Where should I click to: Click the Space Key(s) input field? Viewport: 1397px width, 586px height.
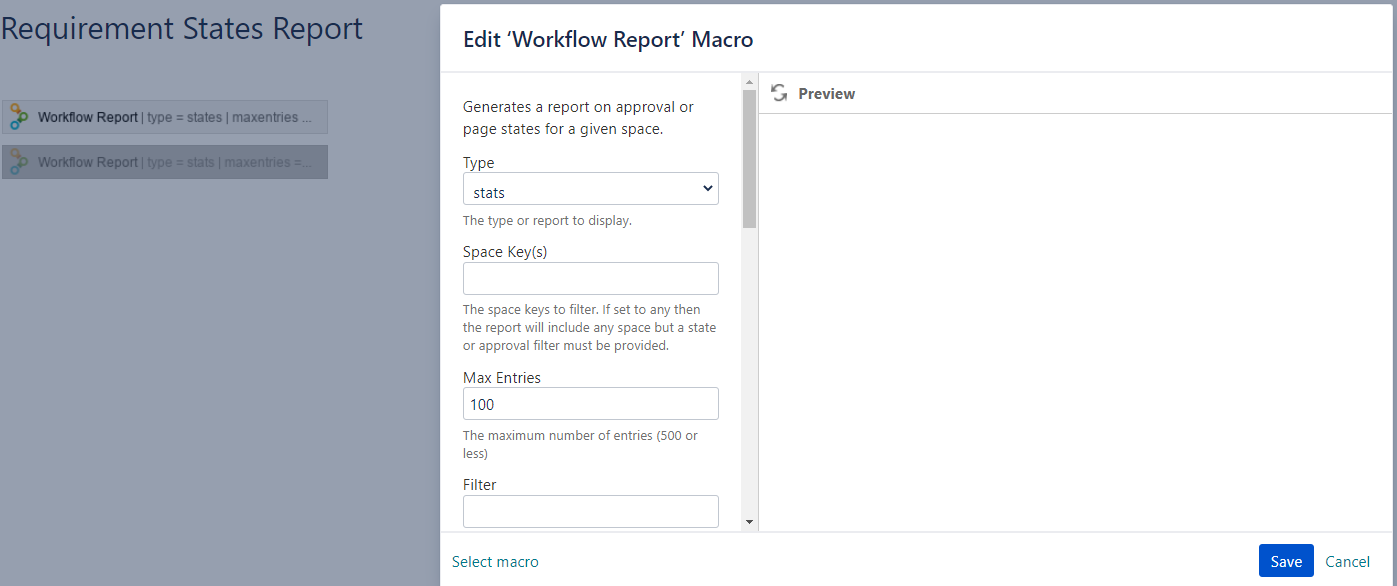591,279
